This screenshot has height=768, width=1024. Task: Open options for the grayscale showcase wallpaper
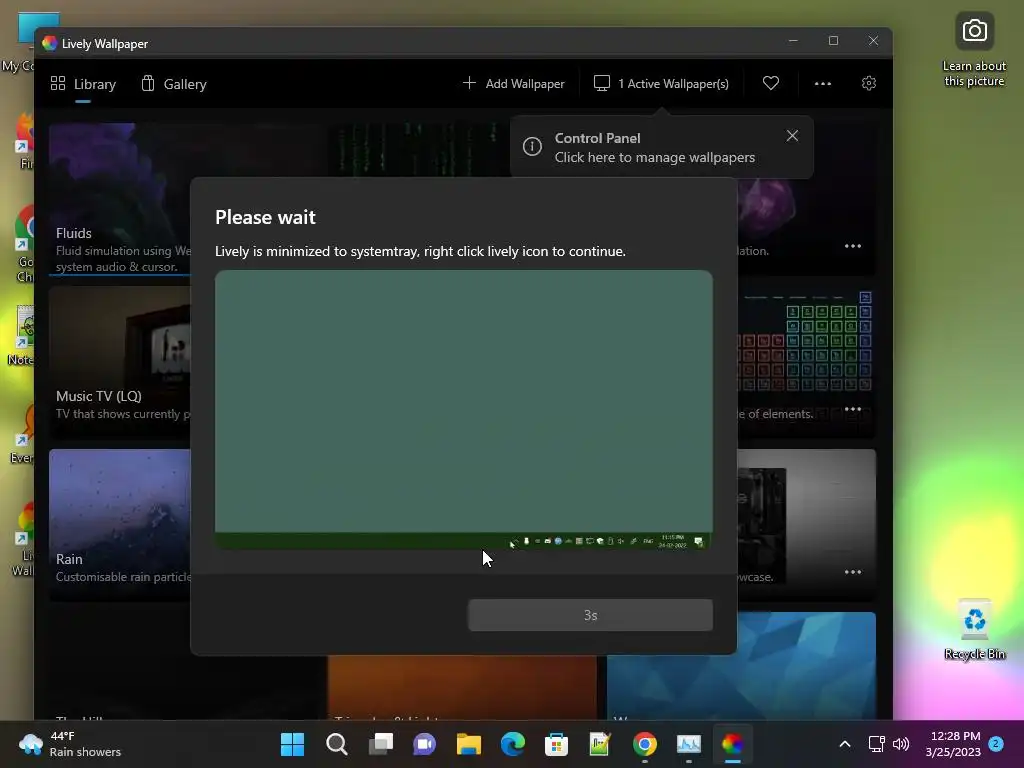[853, 572]
